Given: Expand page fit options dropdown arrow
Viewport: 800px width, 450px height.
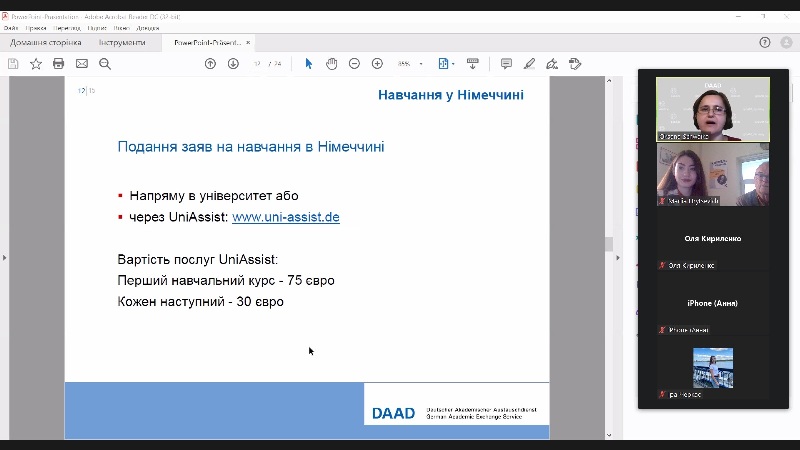Looking at the screenshot, I should [x=453, y=64].
